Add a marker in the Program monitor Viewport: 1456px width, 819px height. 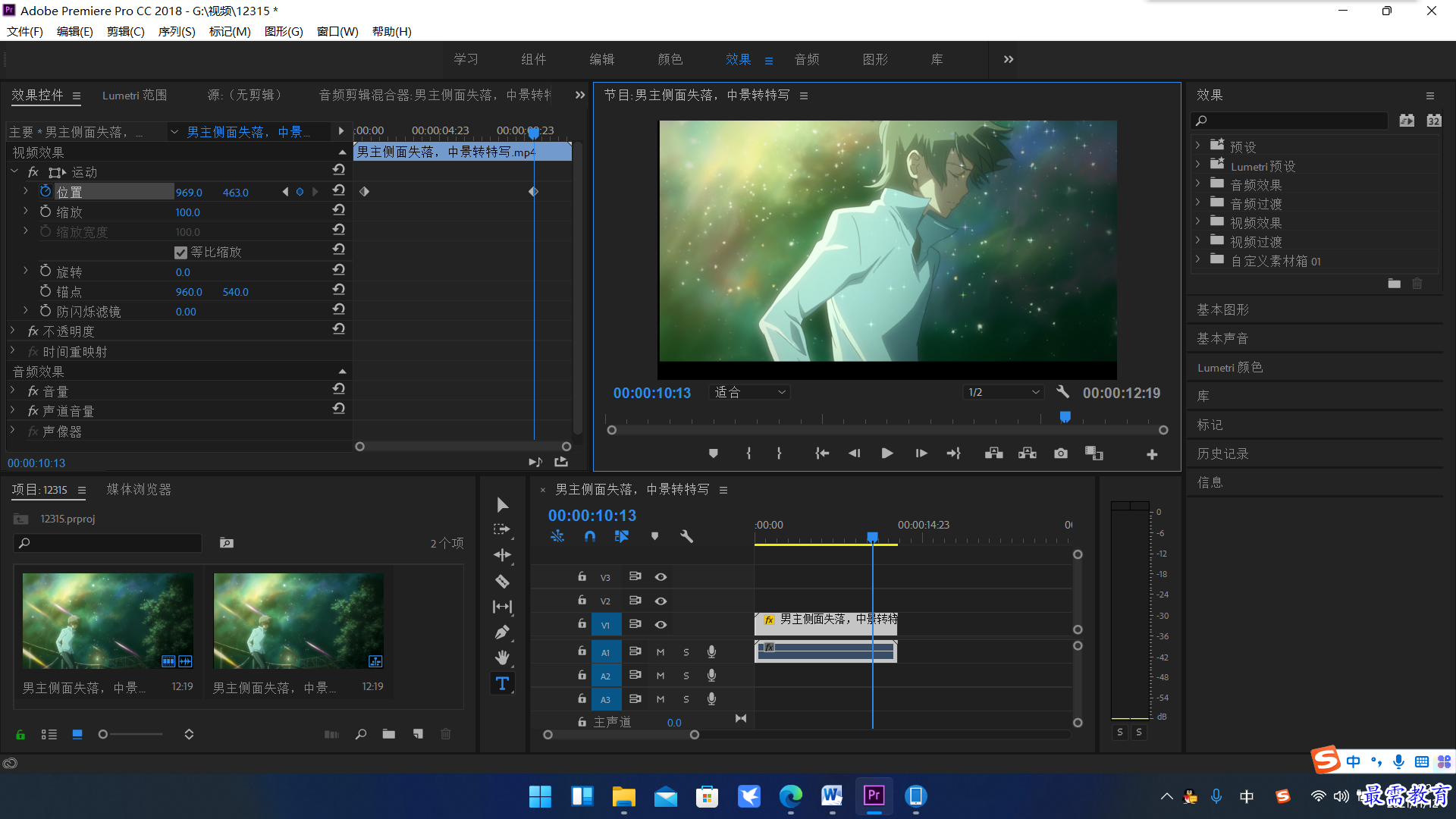tap(713, 453)
